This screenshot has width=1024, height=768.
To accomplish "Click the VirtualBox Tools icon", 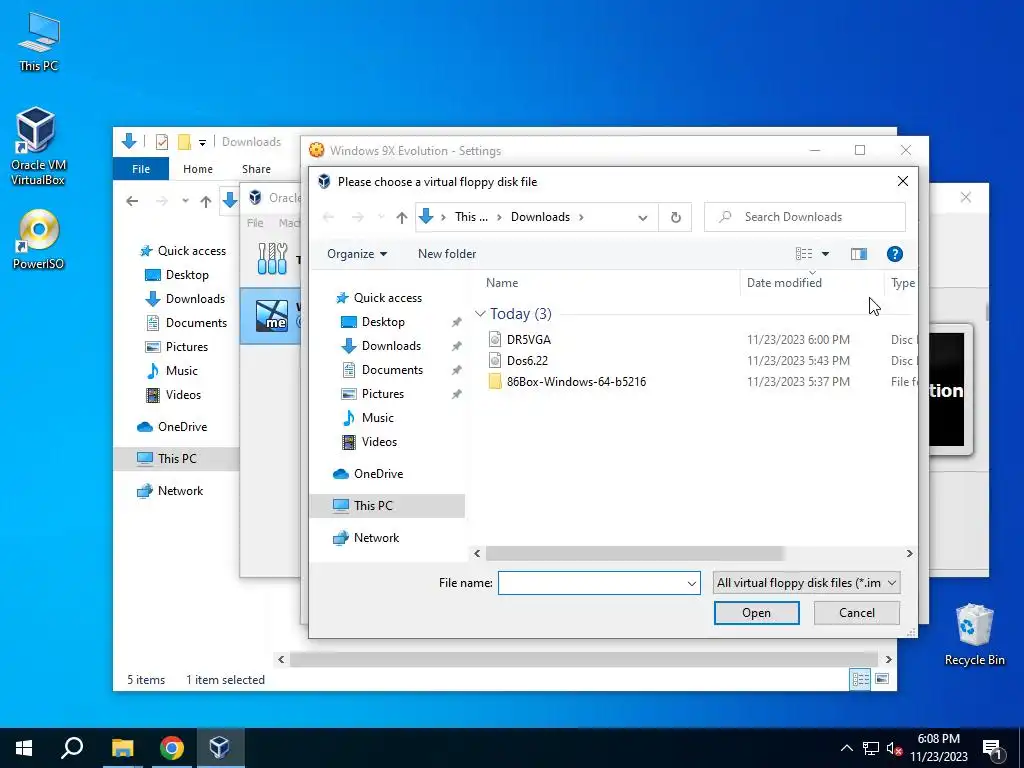I will tap(272, 259).
